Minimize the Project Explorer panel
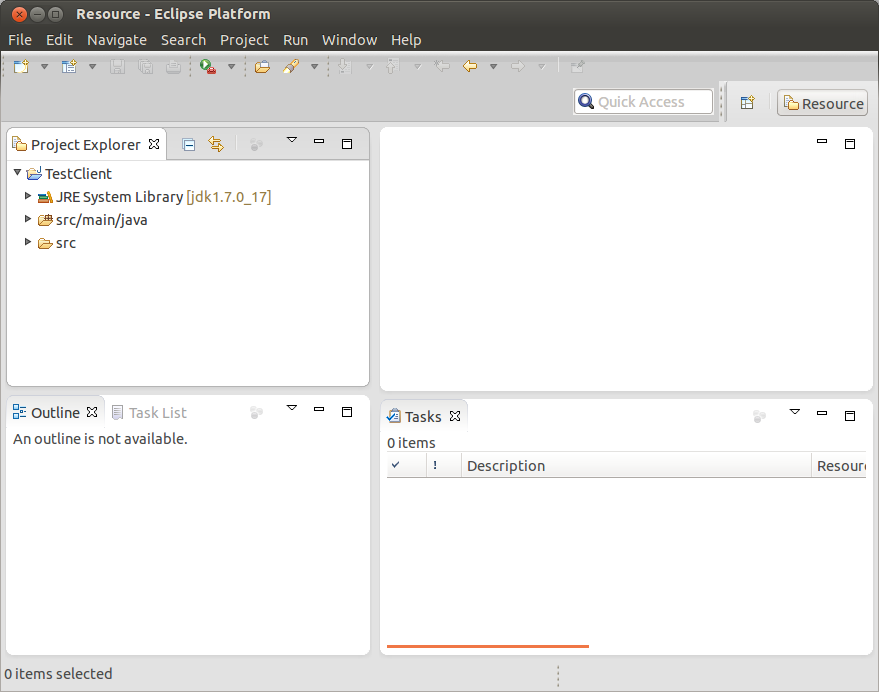The width and height of the screenshot is (879, 692). tap(319, 141)
